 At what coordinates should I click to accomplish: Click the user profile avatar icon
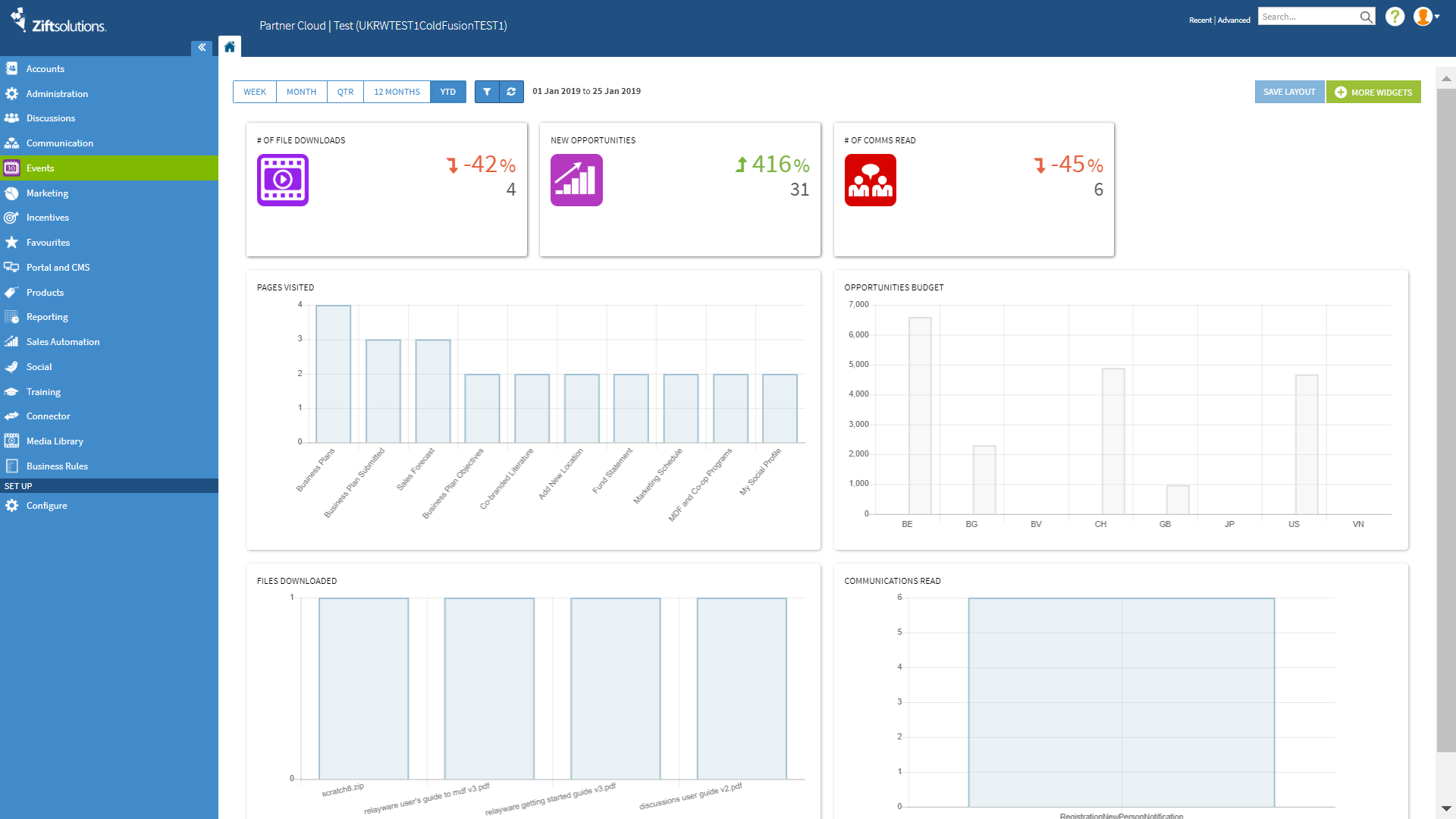coord(1423,17)
